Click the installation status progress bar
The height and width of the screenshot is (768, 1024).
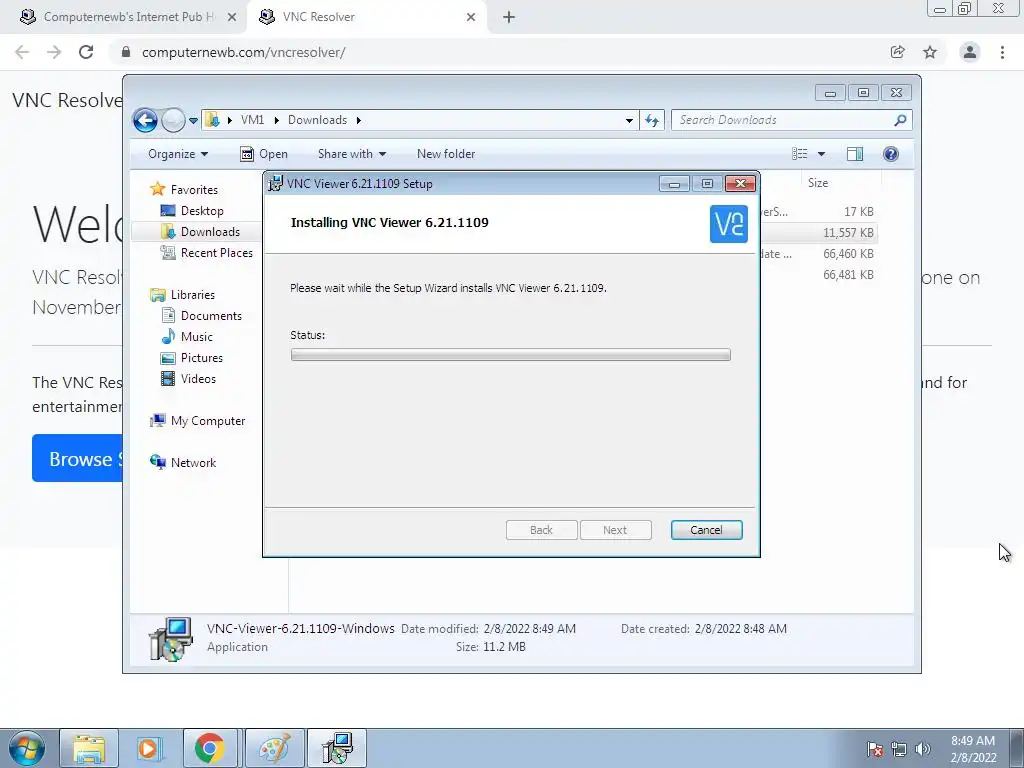[511, 355]
